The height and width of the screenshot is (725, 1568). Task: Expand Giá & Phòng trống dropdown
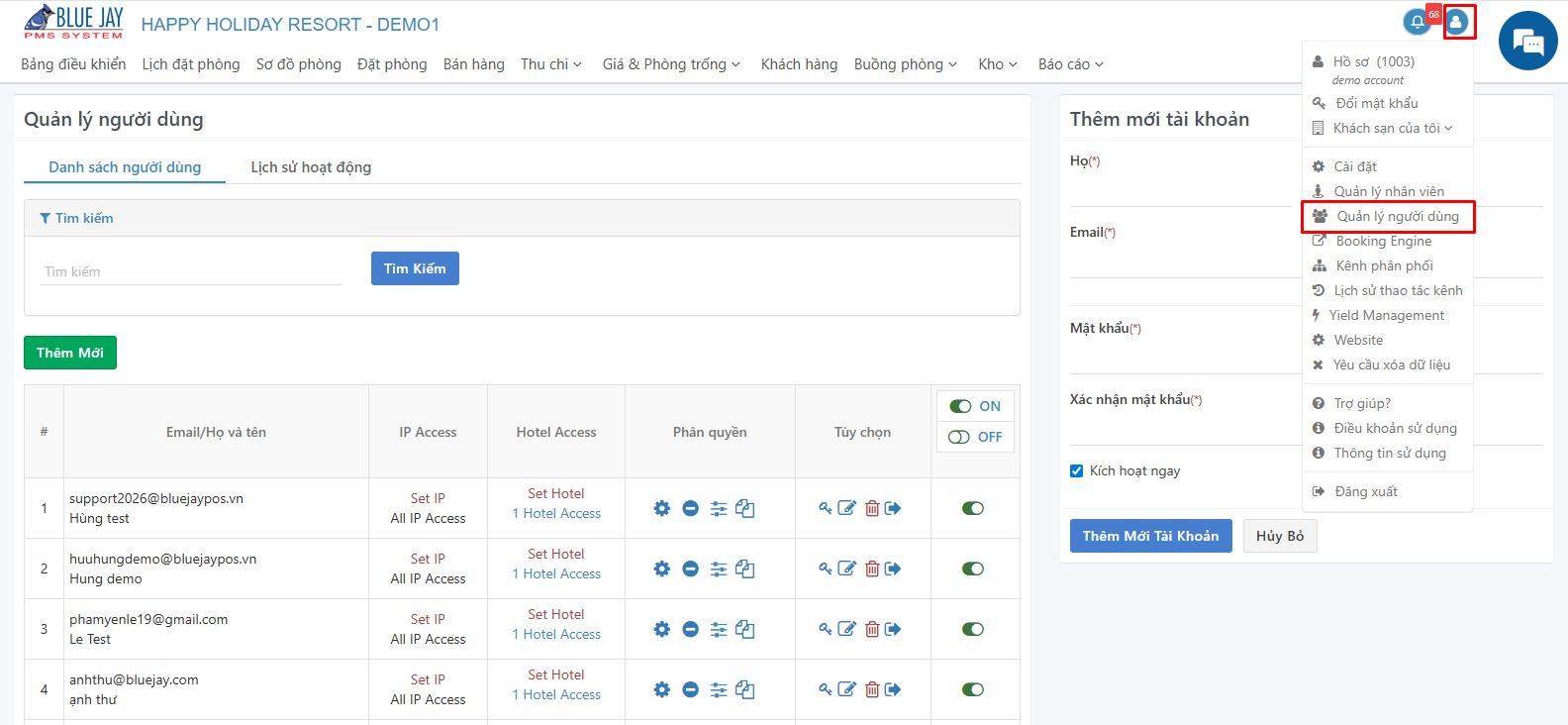point(671,64)
